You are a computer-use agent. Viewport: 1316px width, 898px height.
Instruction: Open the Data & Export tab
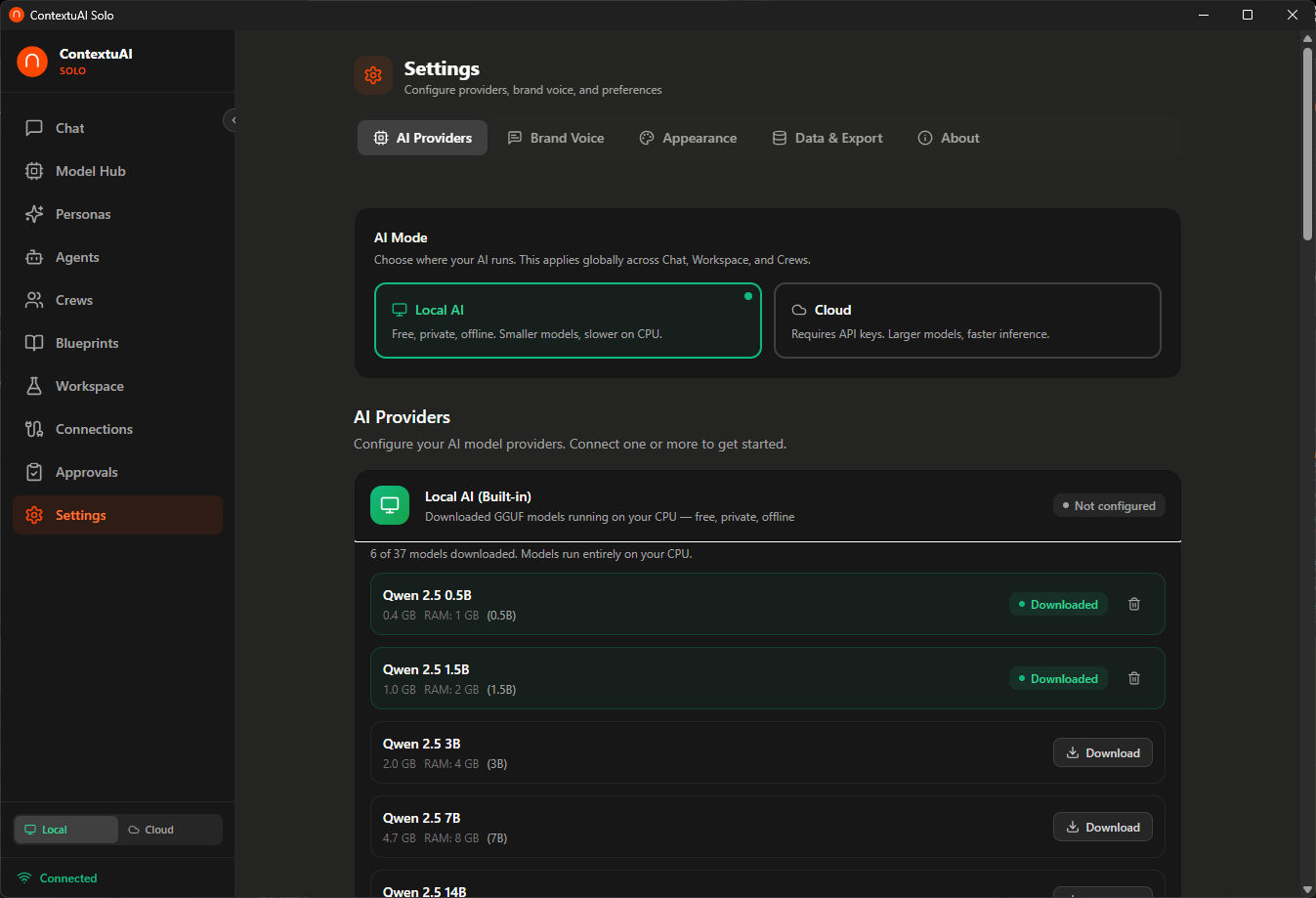(827, 138)
